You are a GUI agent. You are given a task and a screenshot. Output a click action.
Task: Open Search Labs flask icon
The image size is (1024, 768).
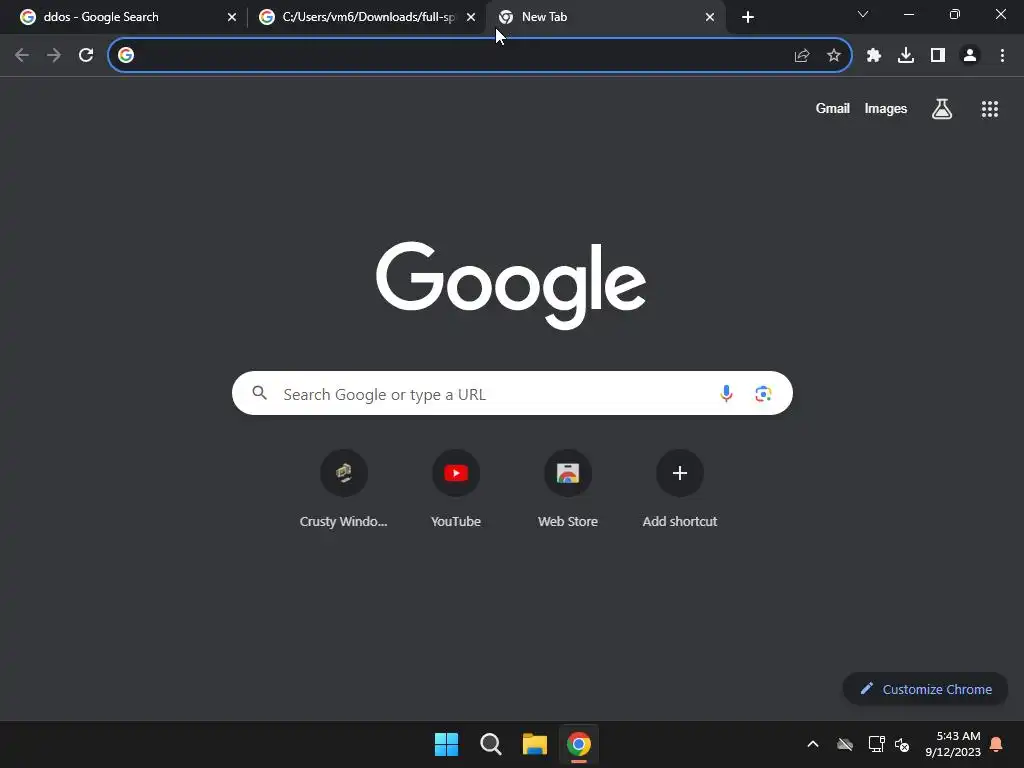[942, 109]
